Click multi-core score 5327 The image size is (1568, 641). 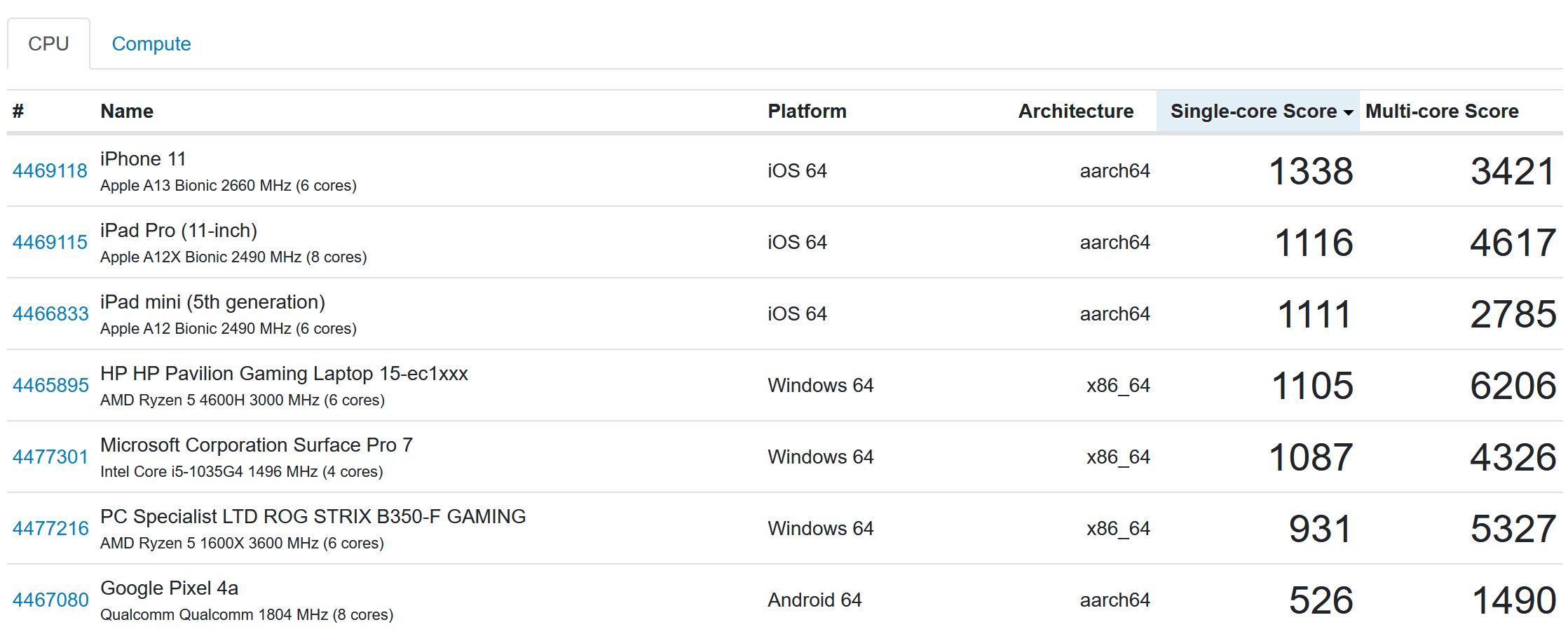1513,529
